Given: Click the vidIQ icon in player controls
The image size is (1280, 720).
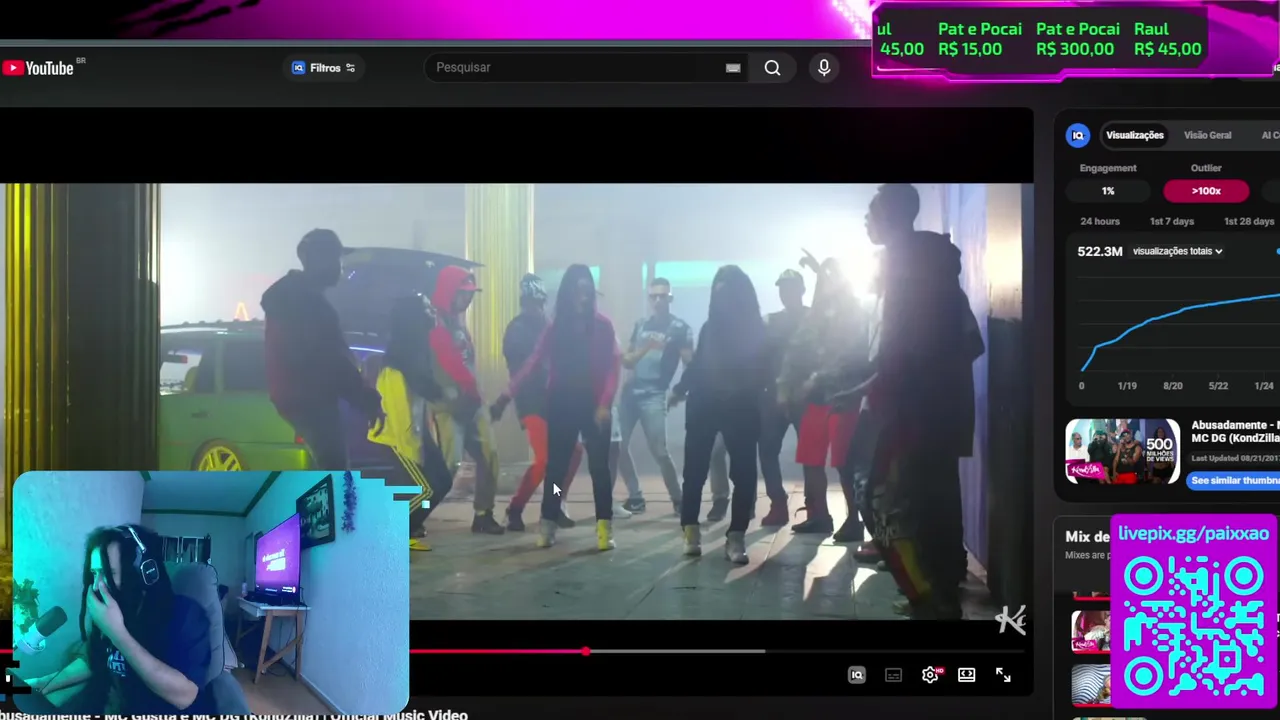Looking at the screenshot, I should [x=857, y=675].
